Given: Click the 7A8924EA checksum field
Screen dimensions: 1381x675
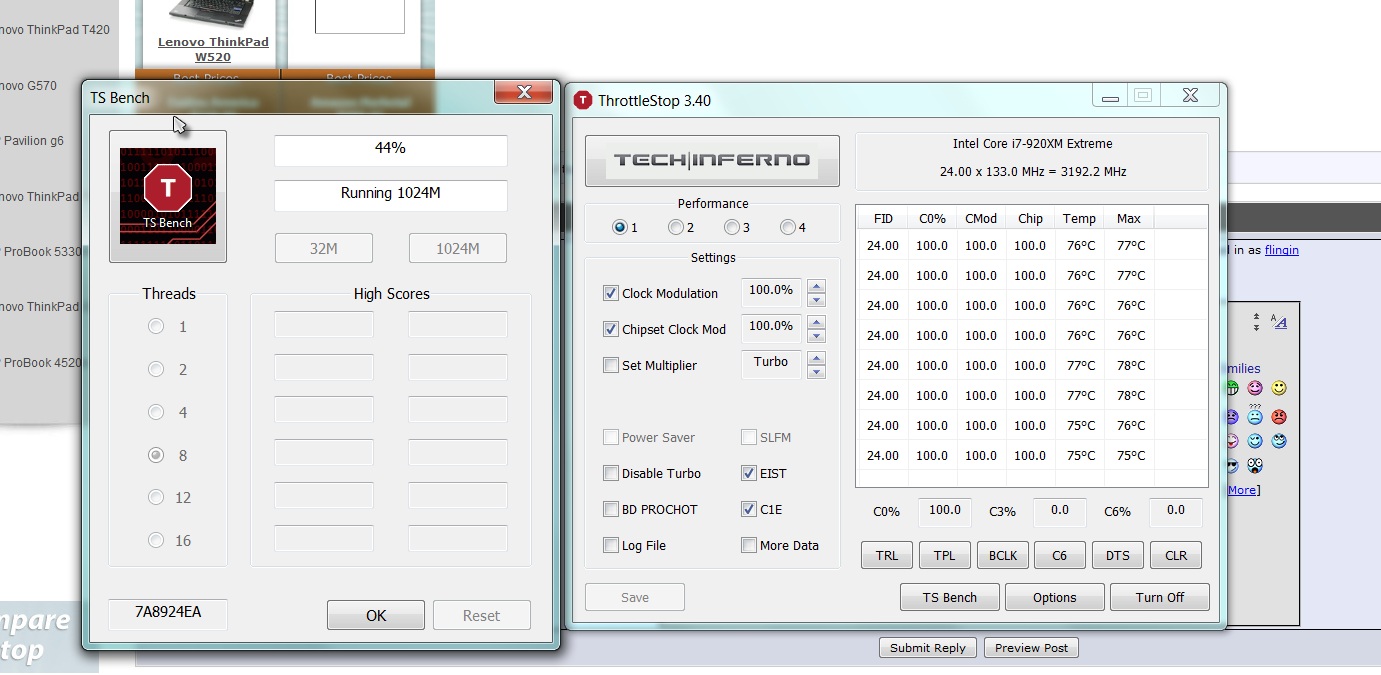Looking at the screenshot, I should pos(168,613).
